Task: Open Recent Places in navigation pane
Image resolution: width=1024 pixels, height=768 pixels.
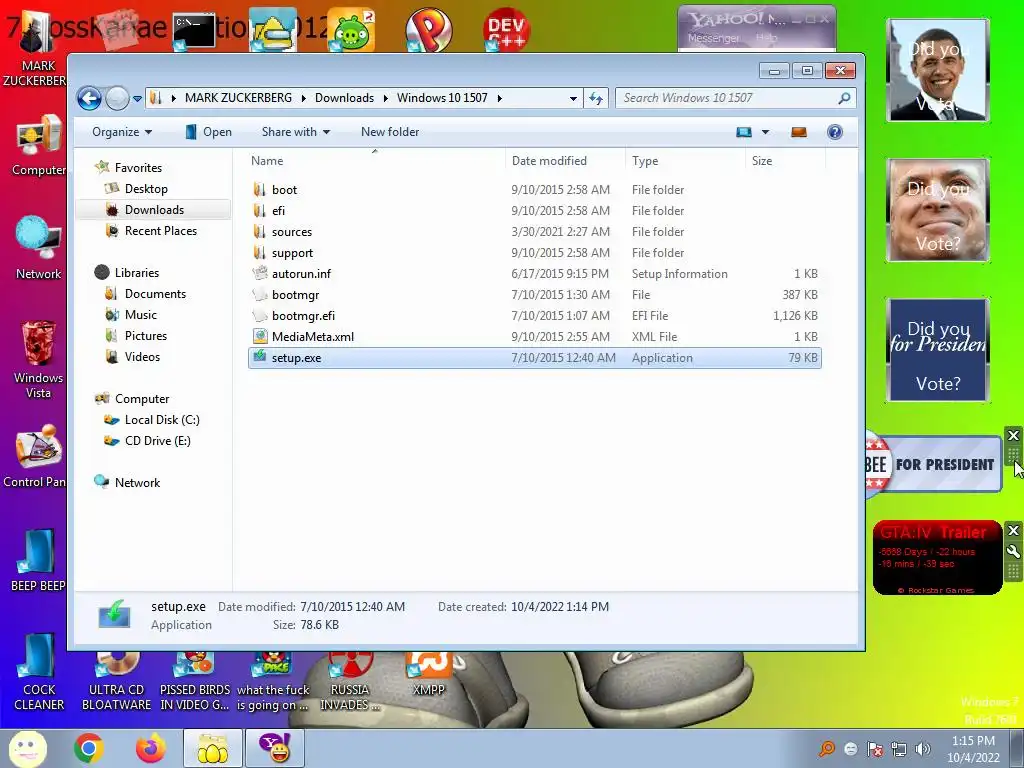Action: click(x=161, y=231)
